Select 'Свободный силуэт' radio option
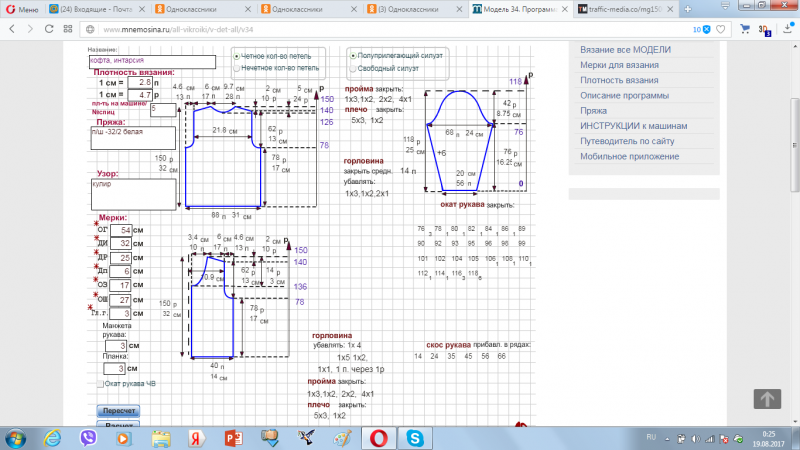The width and height of the screenshot is (800, 450). tap(353, 69)
